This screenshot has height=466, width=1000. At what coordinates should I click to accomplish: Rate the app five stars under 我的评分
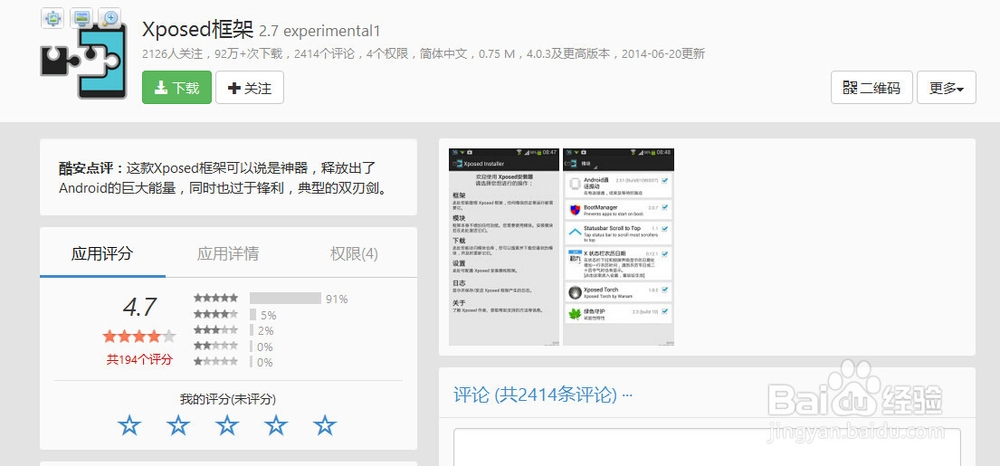325,425
